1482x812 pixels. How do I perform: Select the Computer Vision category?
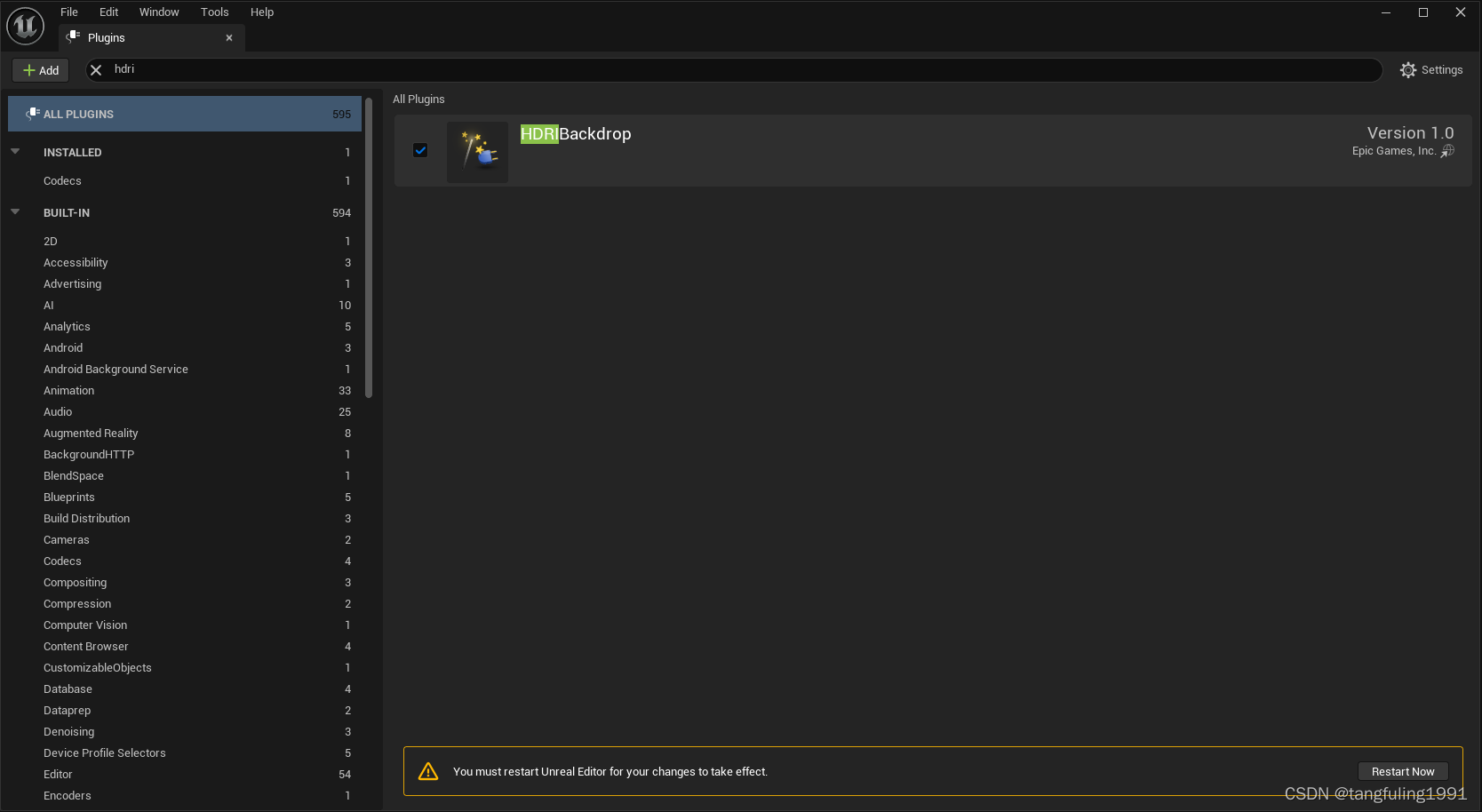coord(185,625)
